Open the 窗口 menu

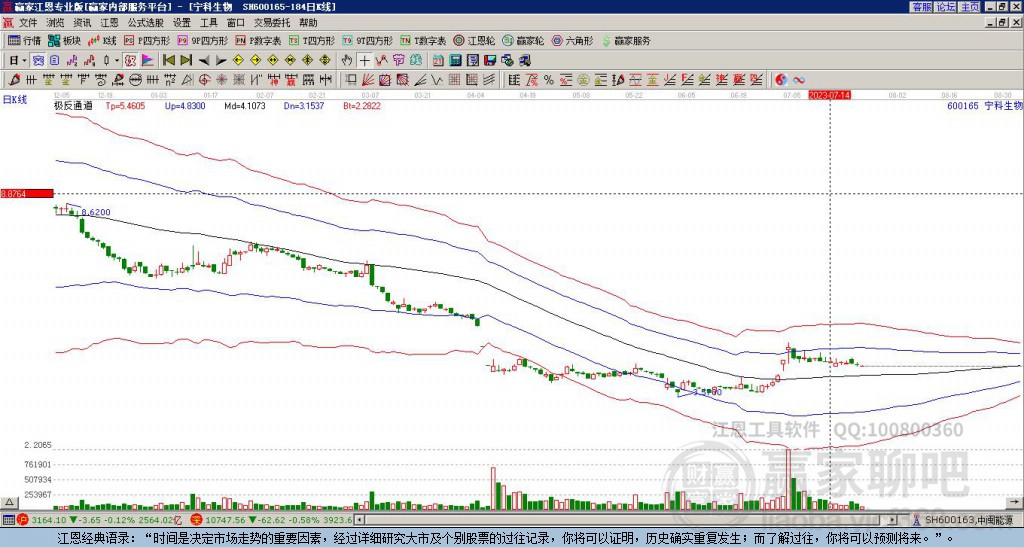[x=236, y=23]
